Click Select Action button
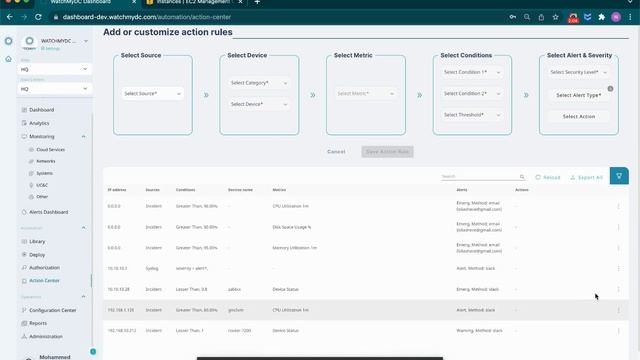This screenshot has height=360, width=640. [578, 116]
